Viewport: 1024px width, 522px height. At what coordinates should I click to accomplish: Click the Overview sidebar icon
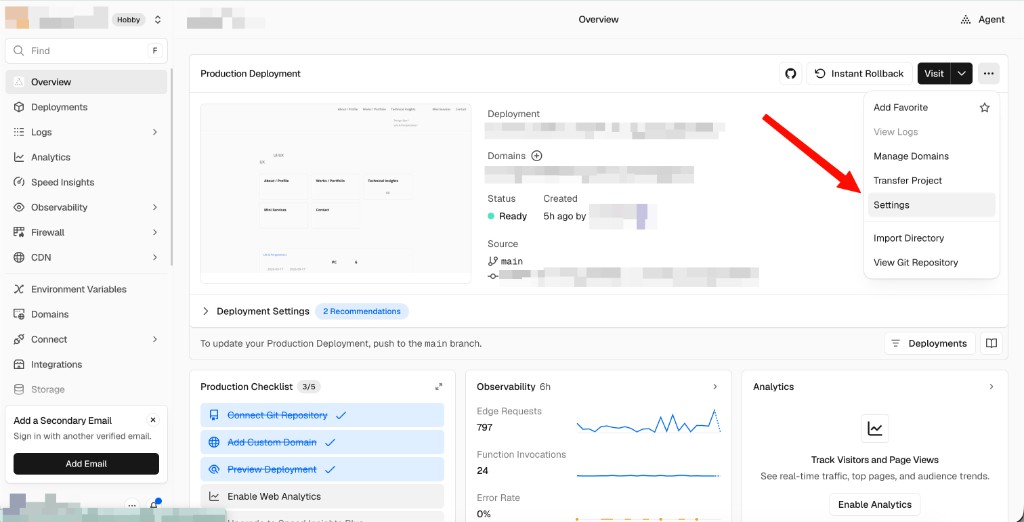coord(19,82)
